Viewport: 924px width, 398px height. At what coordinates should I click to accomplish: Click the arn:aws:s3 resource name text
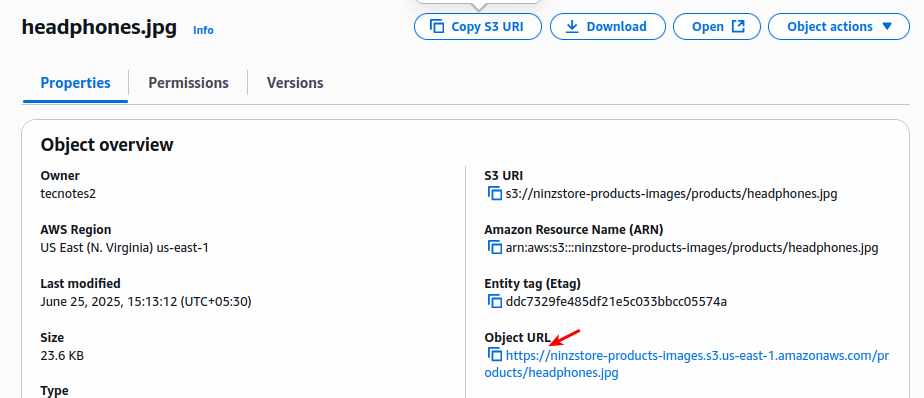pyautogui.click(x=692, y=248)
